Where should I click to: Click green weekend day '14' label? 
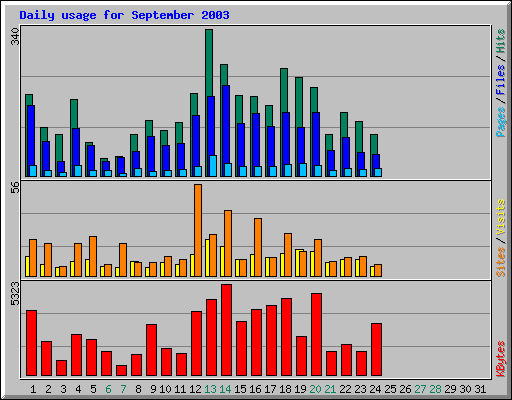[225, 389]
